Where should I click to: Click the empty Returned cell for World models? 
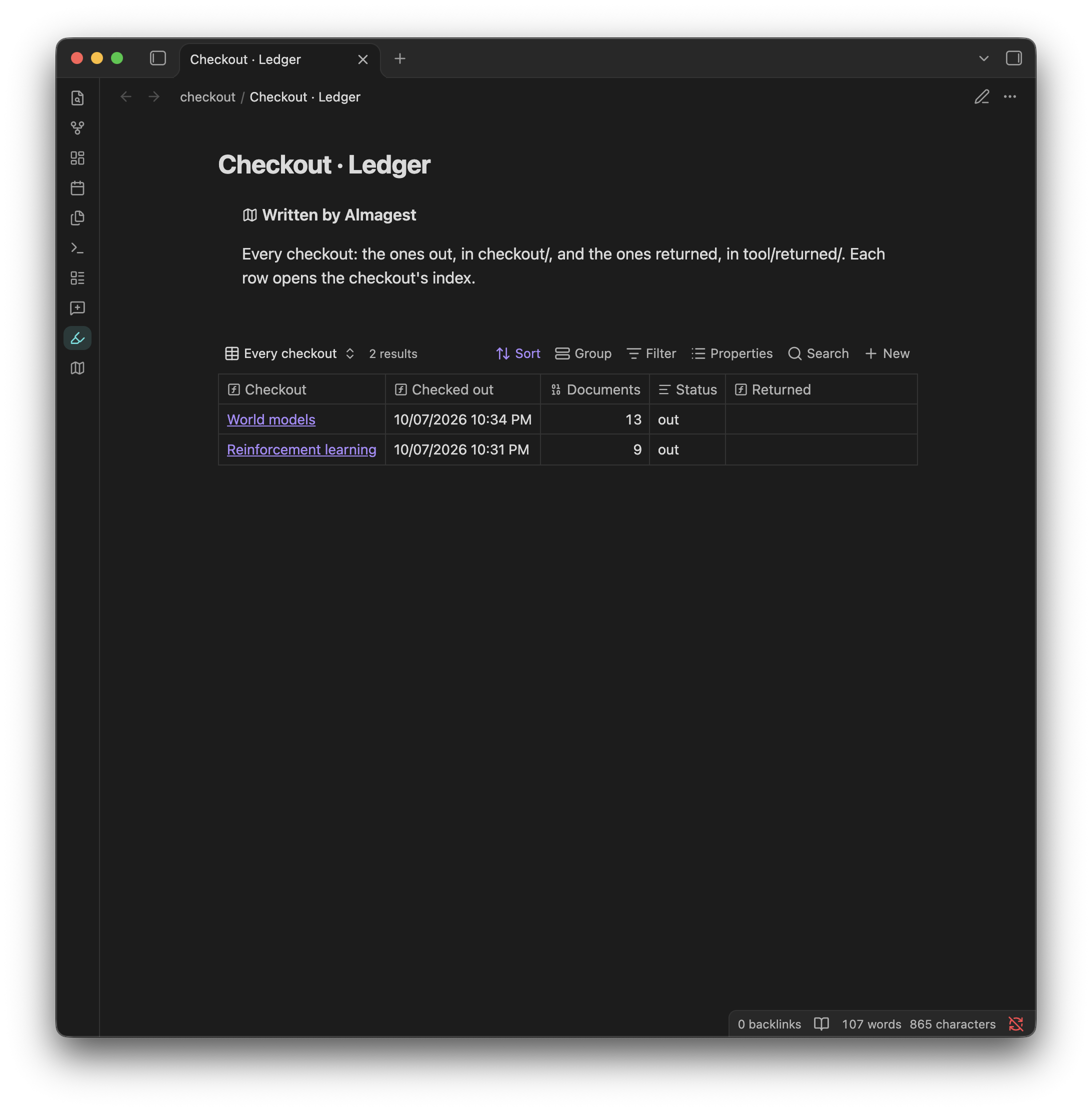(x=820, y=419)
